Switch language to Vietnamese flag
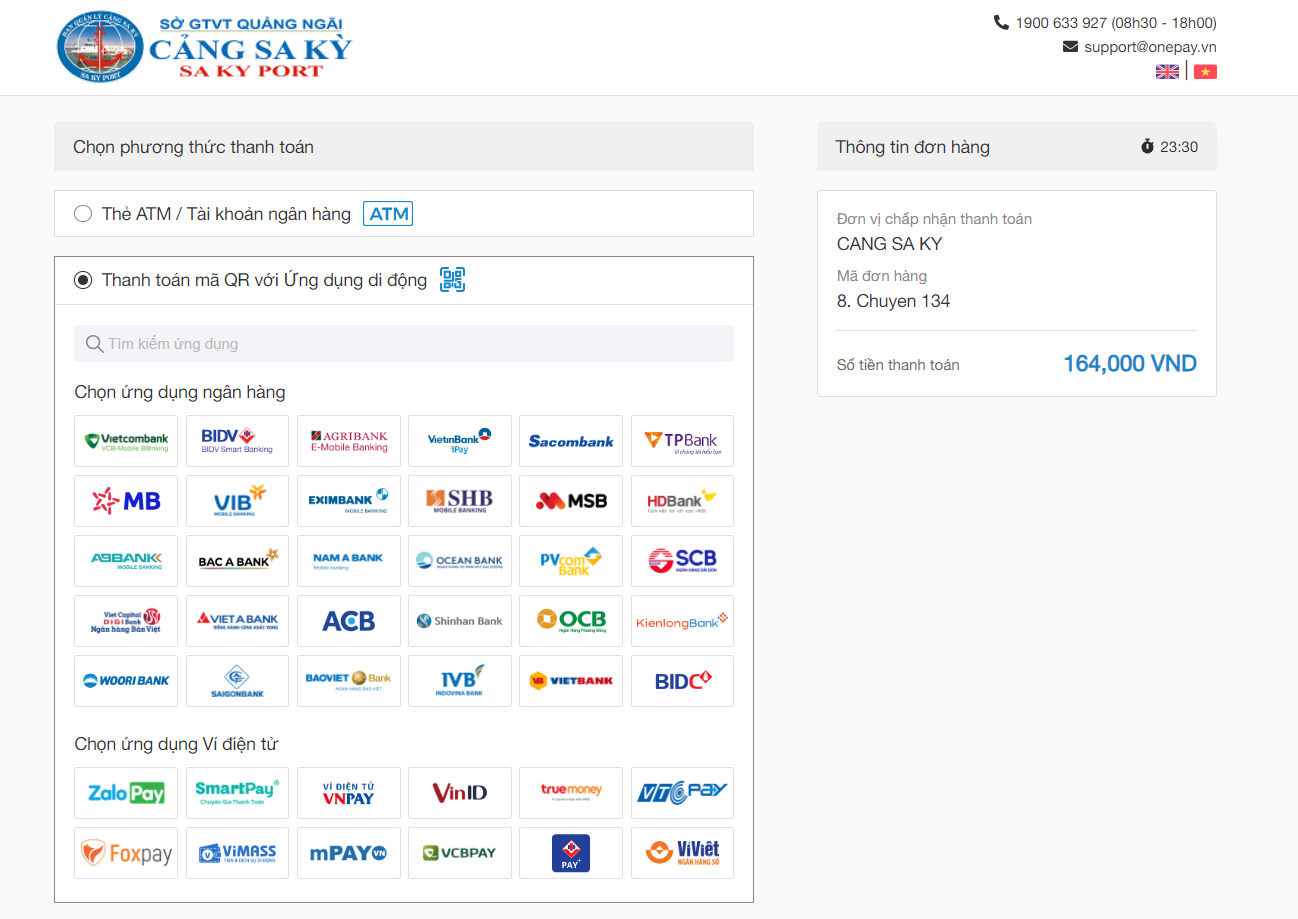The image size is (1298, 919). 1205,72
